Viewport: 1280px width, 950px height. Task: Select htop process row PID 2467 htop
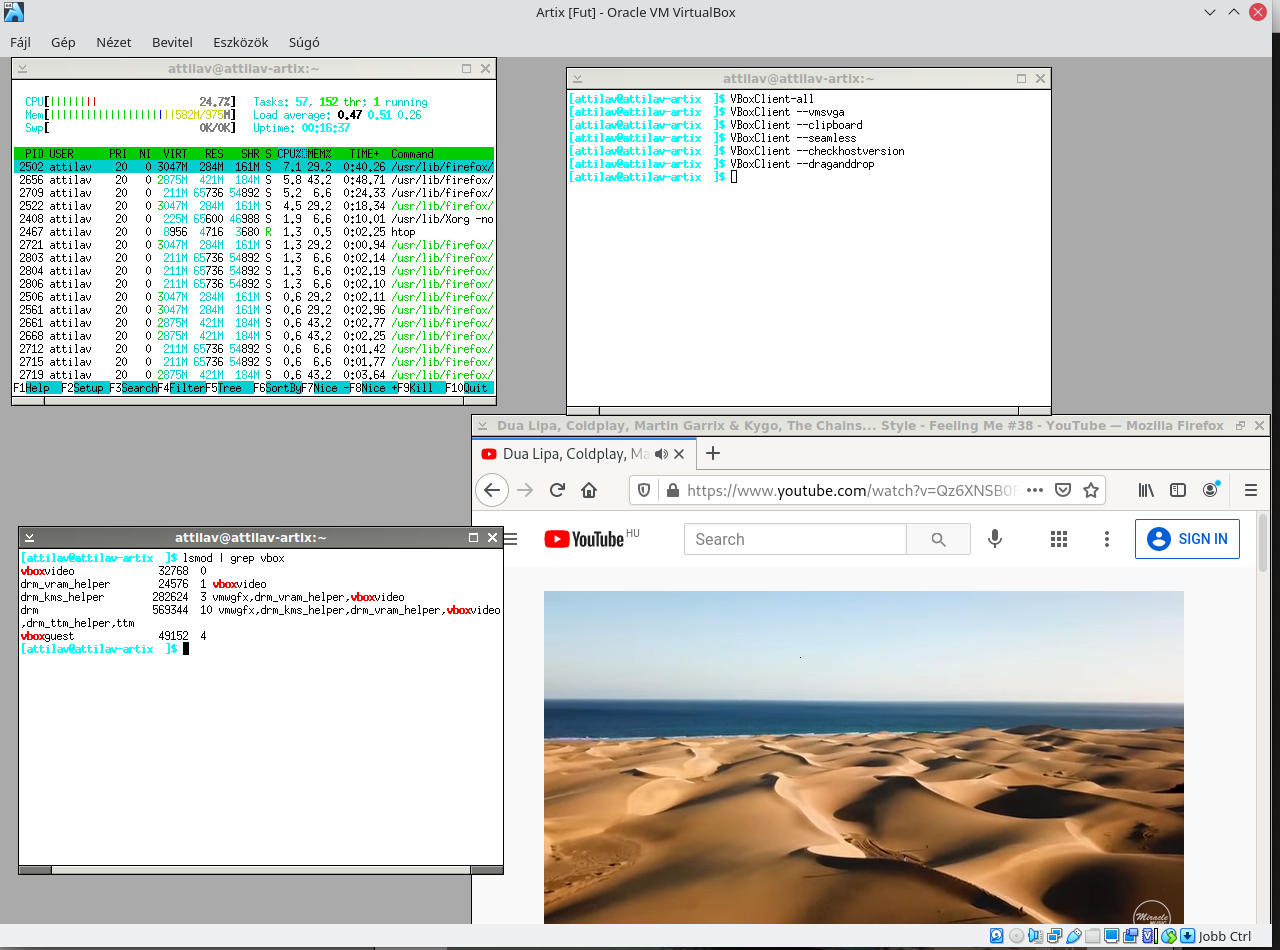254,232
